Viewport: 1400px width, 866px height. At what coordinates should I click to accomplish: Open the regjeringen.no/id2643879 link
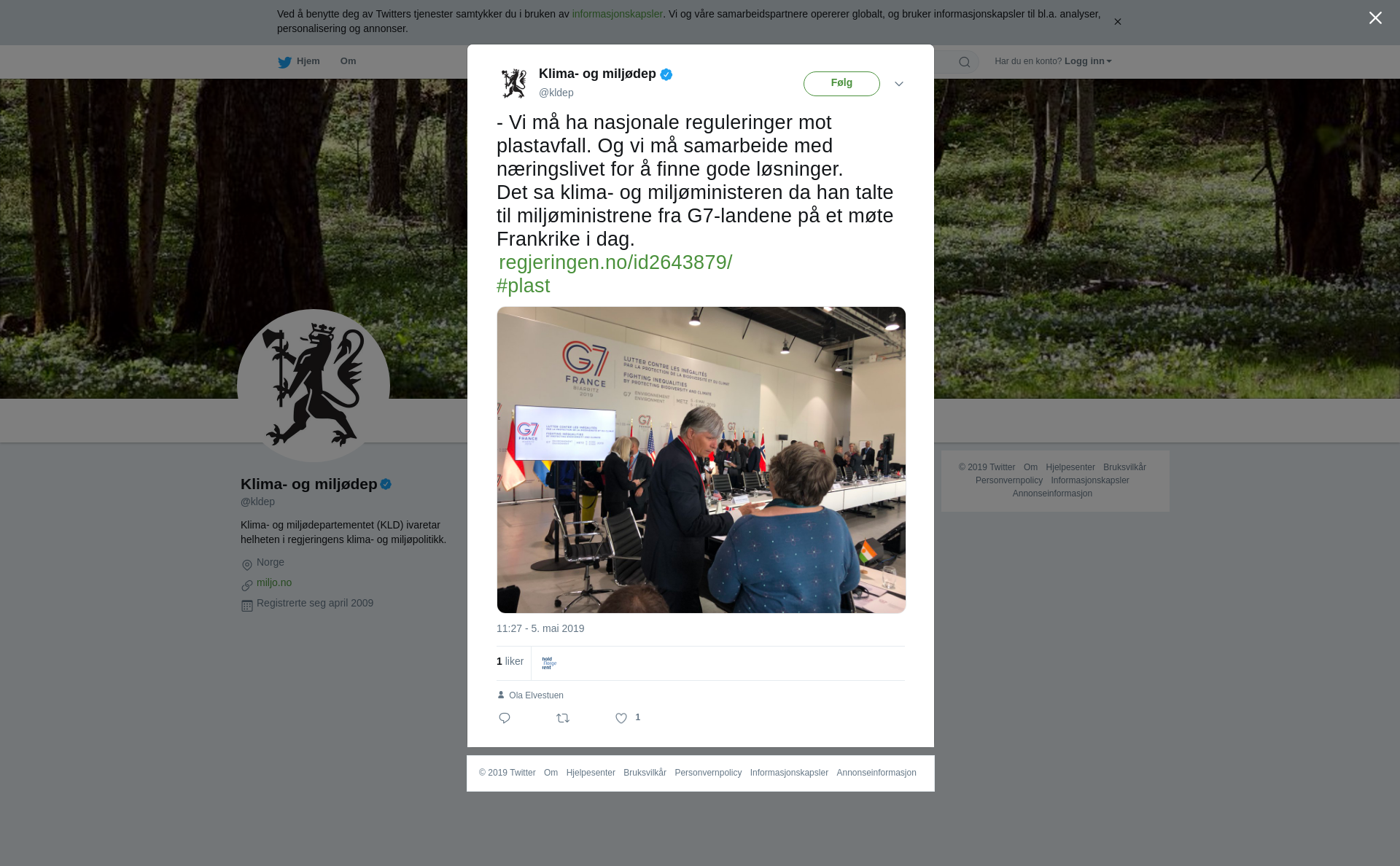click(x=615, y=262)
